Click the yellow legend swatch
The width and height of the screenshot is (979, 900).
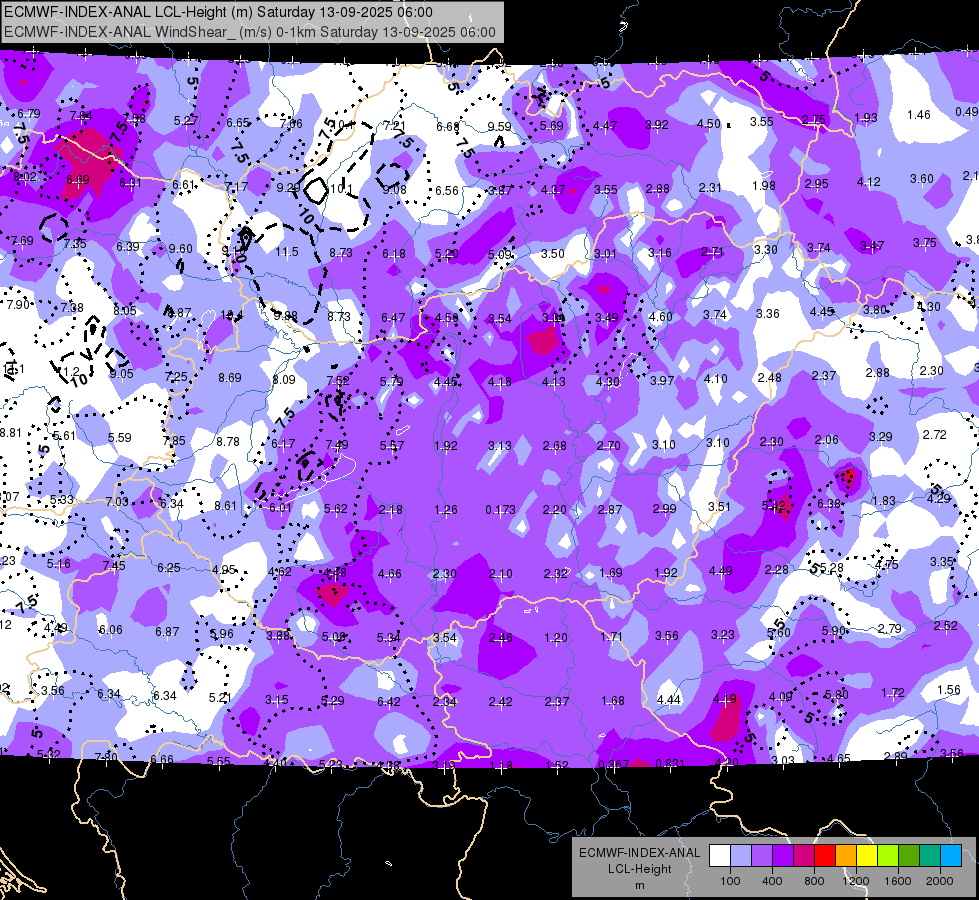[867, 855]
